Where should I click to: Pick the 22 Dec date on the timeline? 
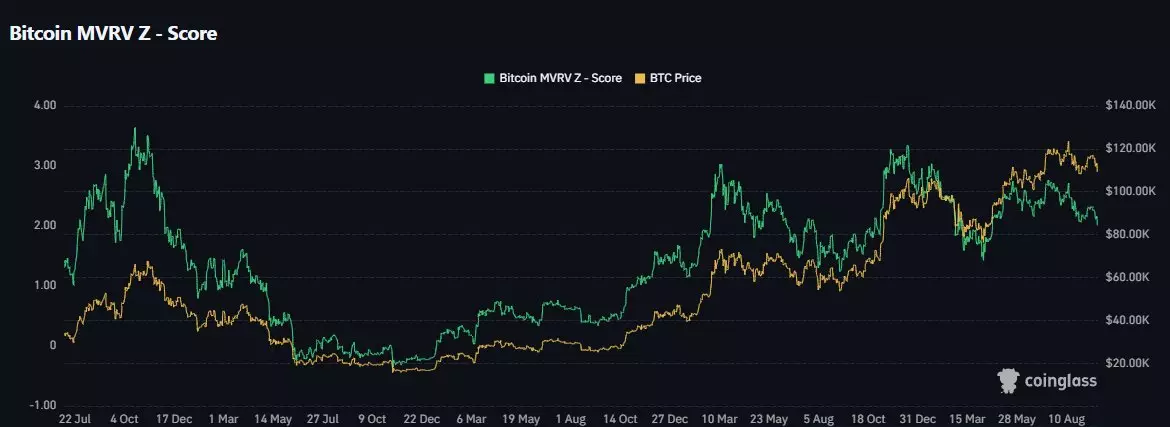tap(422, 420)
